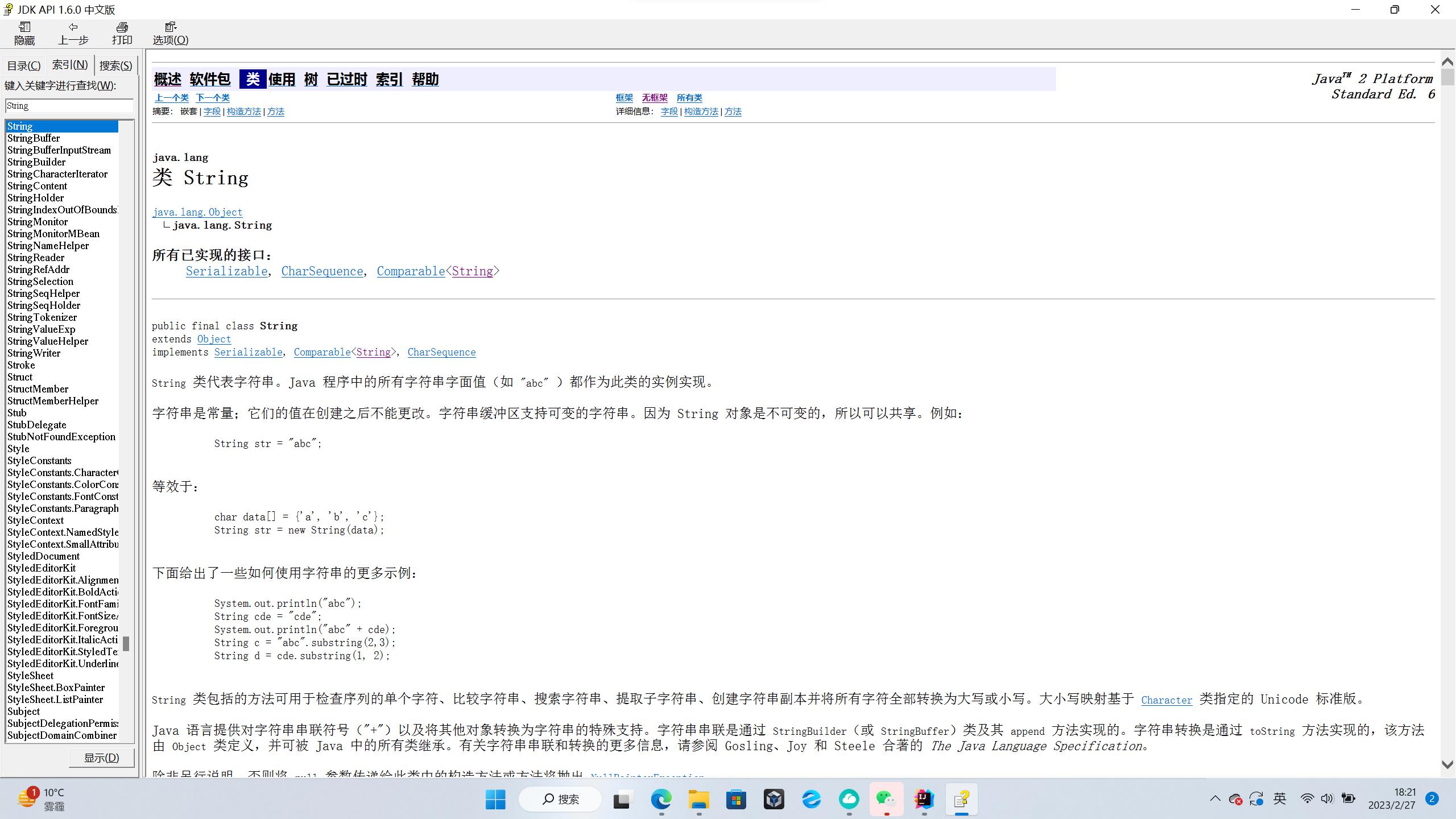Click the cloud error tray icon

[x=1235, y=799]
